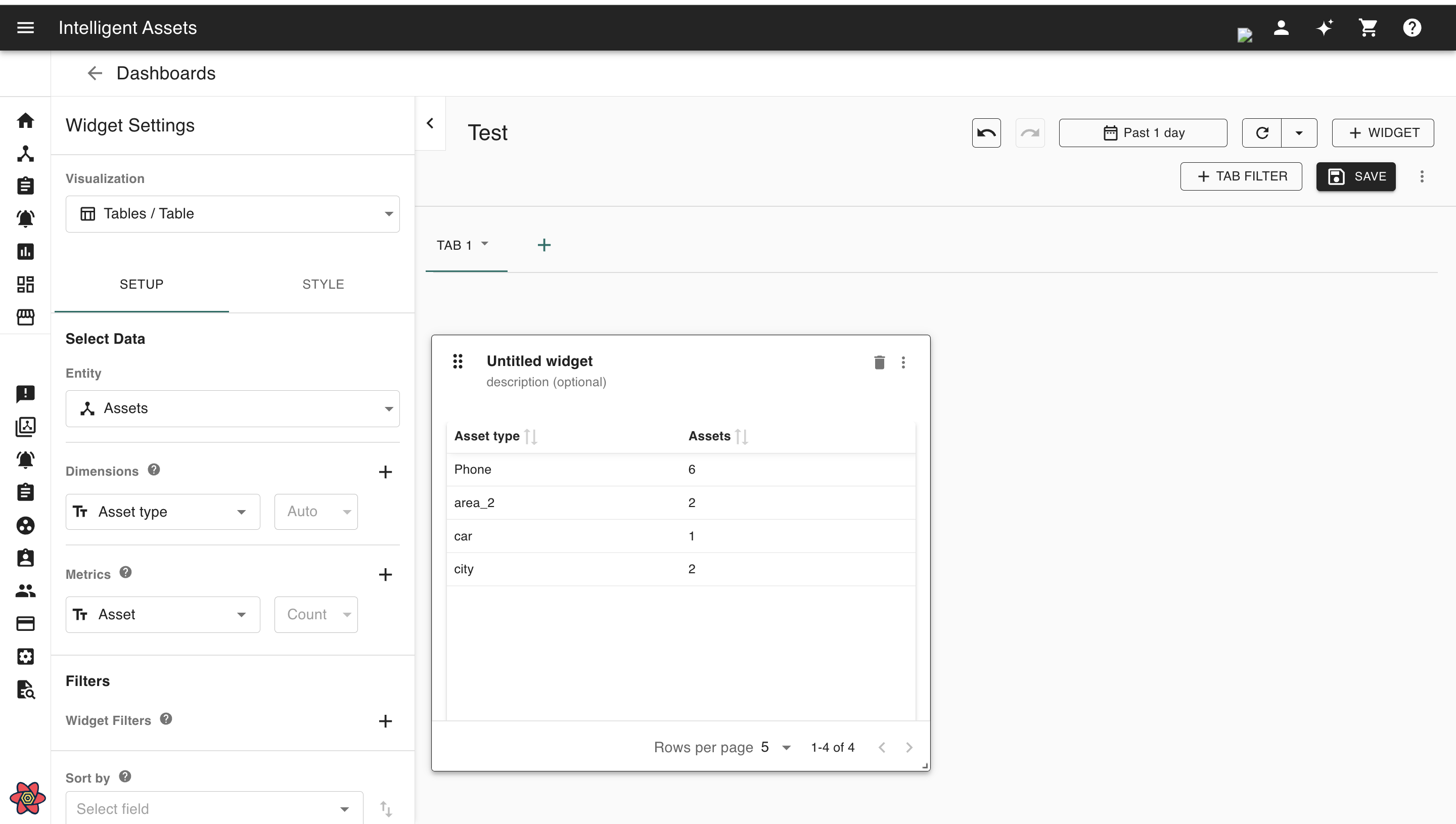
Task: Select the TAB 1 dashboard tab
Action: (x=454, y=245)
